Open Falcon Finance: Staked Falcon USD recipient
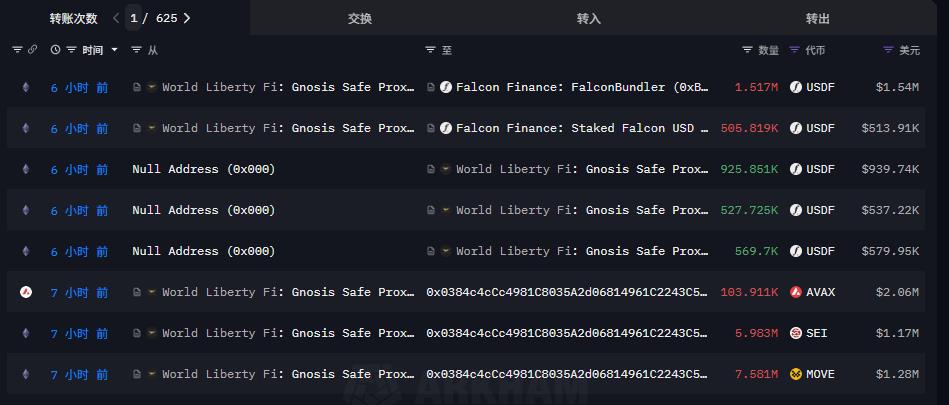 pyautogui.click(x=582, y=128)
